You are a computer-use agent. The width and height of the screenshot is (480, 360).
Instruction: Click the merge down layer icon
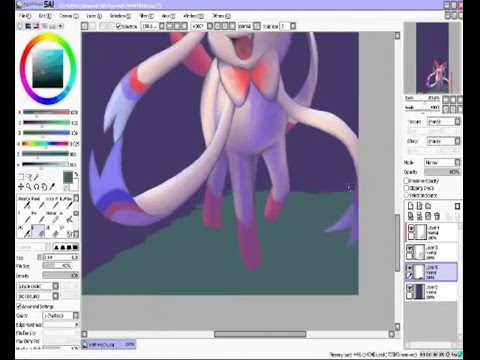pyautogui.click(x=419, y=216)
